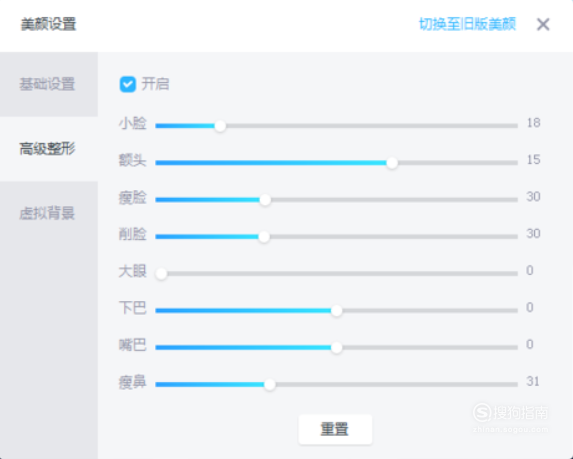Click the 开启 label text
This screenshot has height=459, width=573.
(155, 84)
